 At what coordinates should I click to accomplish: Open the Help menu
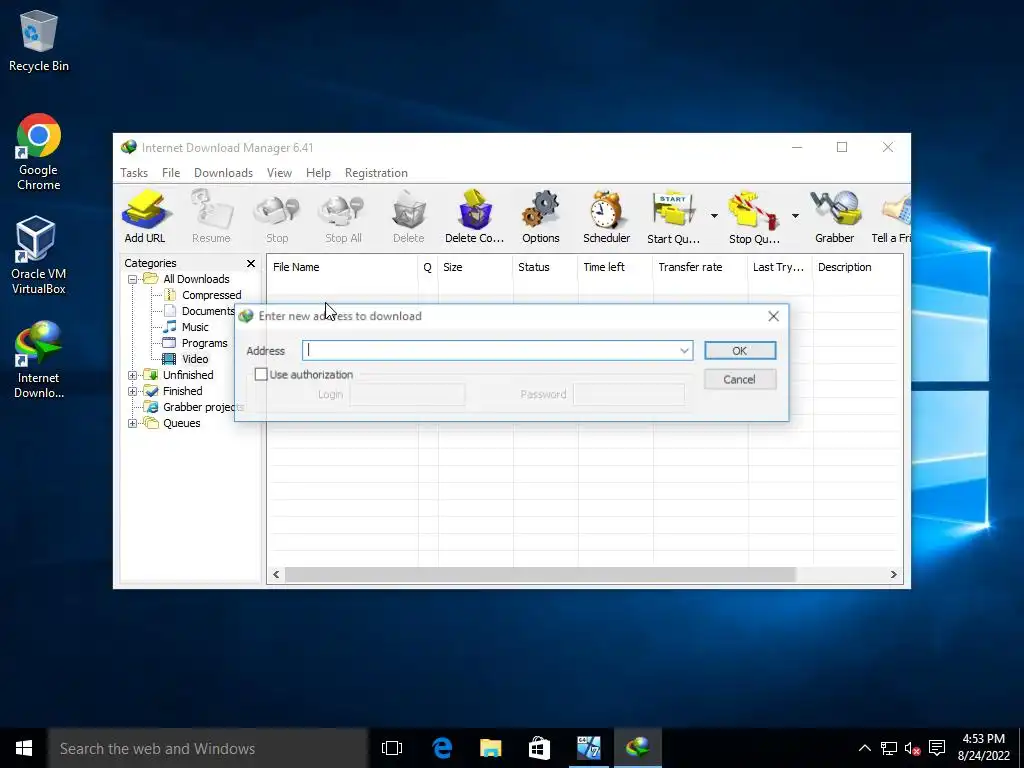point(318,173)
